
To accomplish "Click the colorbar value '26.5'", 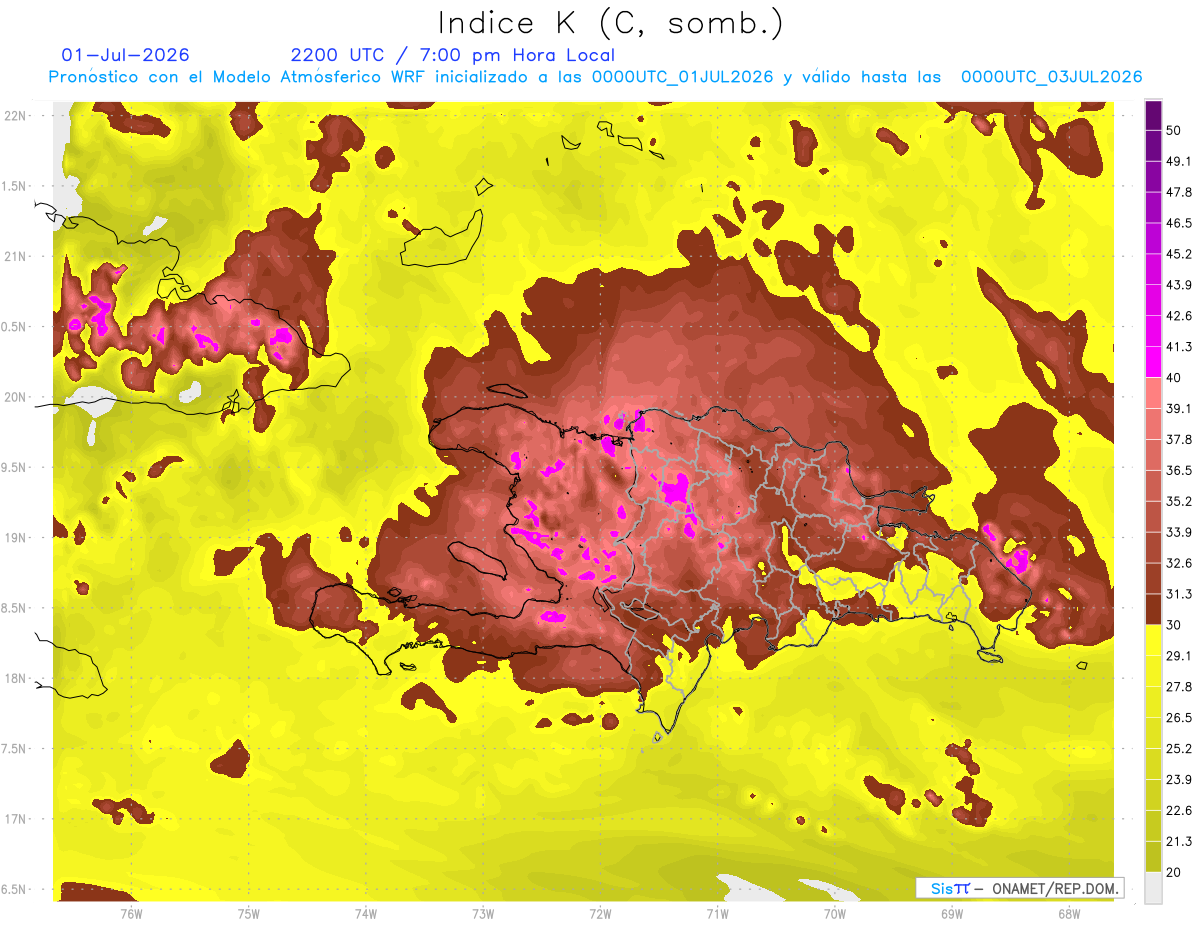I will [x=1178, y=717].
